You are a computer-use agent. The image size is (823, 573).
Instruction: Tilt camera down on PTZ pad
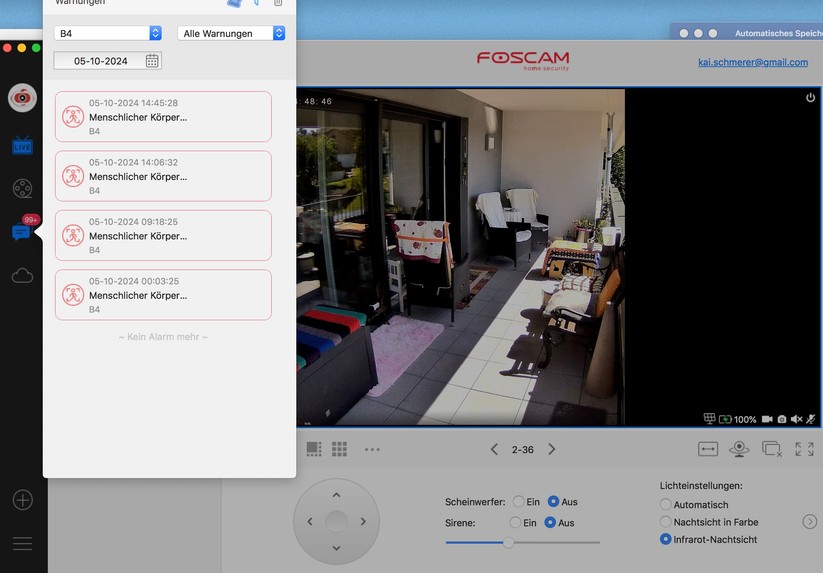[336, 548]
